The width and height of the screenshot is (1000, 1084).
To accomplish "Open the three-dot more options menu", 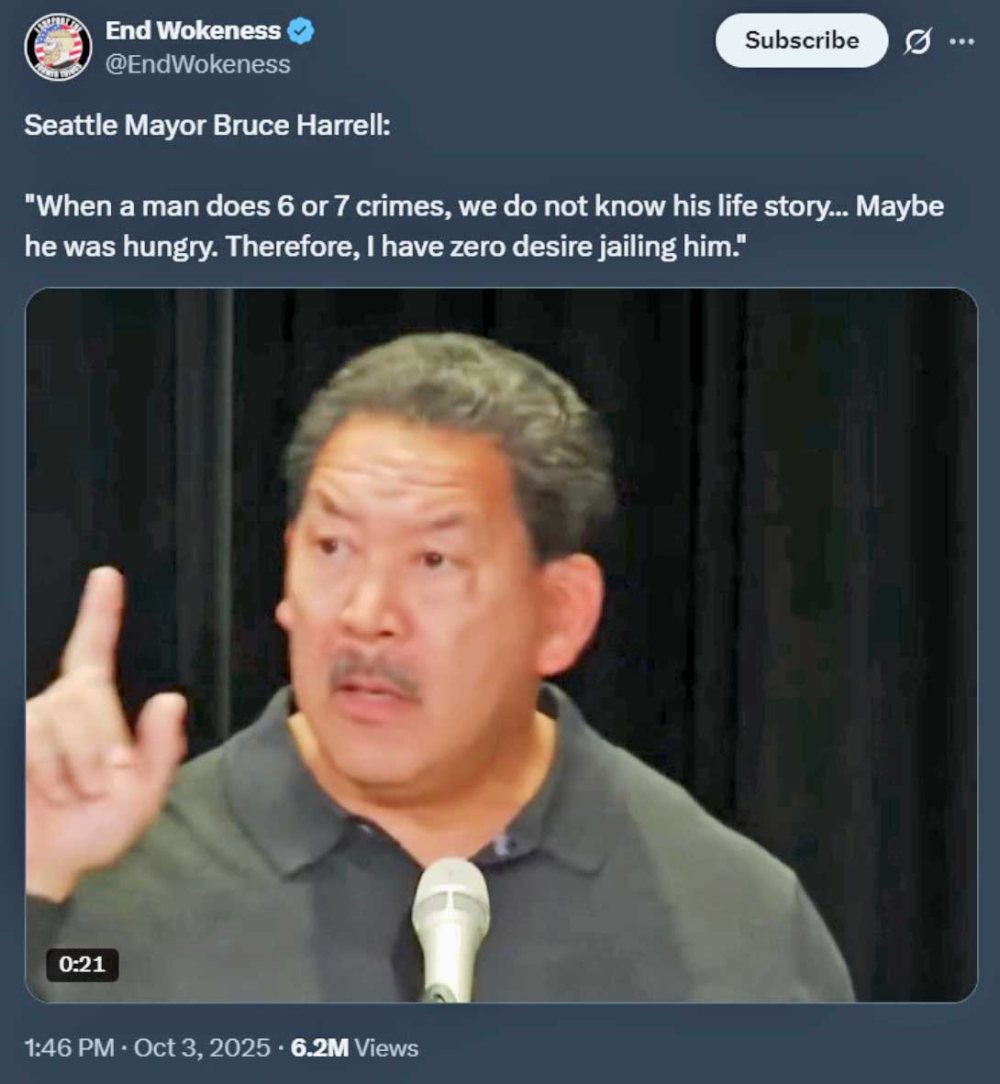I will (962, 41).
